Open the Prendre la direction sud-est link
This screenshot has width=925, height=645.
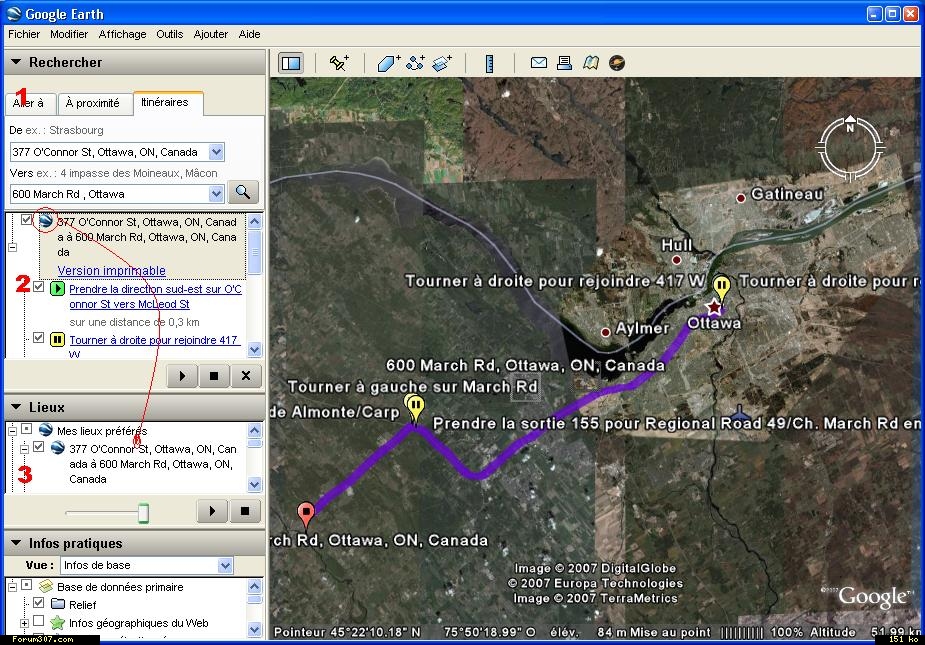pyautogui.click(x=156, y=296)
